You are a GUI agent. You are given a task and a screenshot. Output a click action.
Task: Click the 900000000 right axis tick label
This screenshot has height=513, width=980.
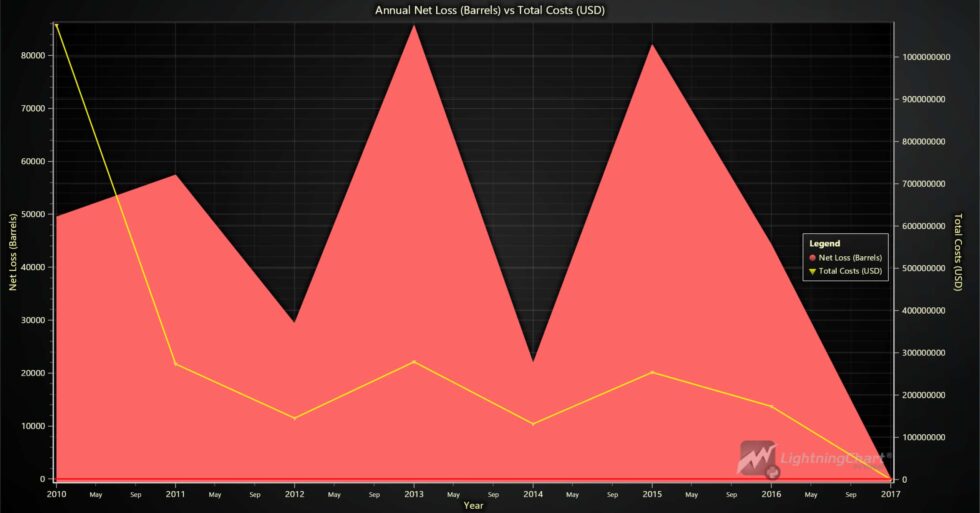[924, 99]
